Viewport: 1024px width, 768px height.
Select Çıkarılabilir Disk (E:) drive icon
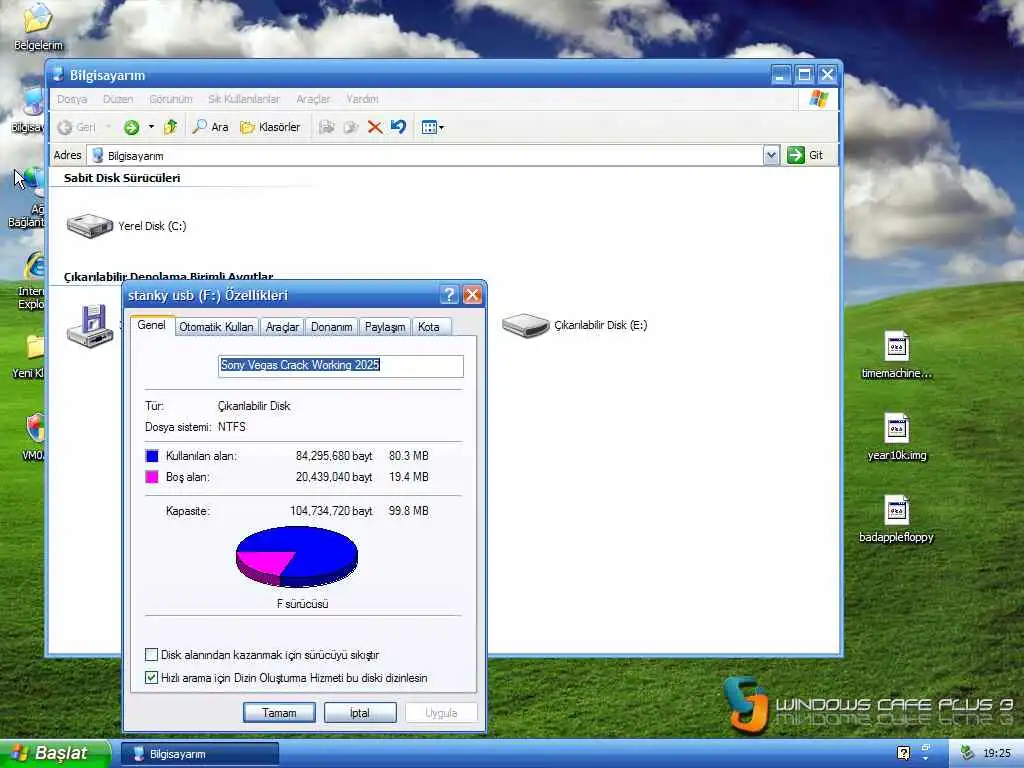point(526,325)
